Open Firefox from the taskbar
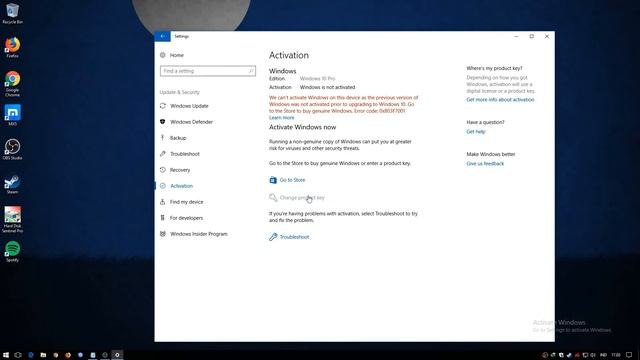Viewport: 640px width, 360px height. (68, 355)
